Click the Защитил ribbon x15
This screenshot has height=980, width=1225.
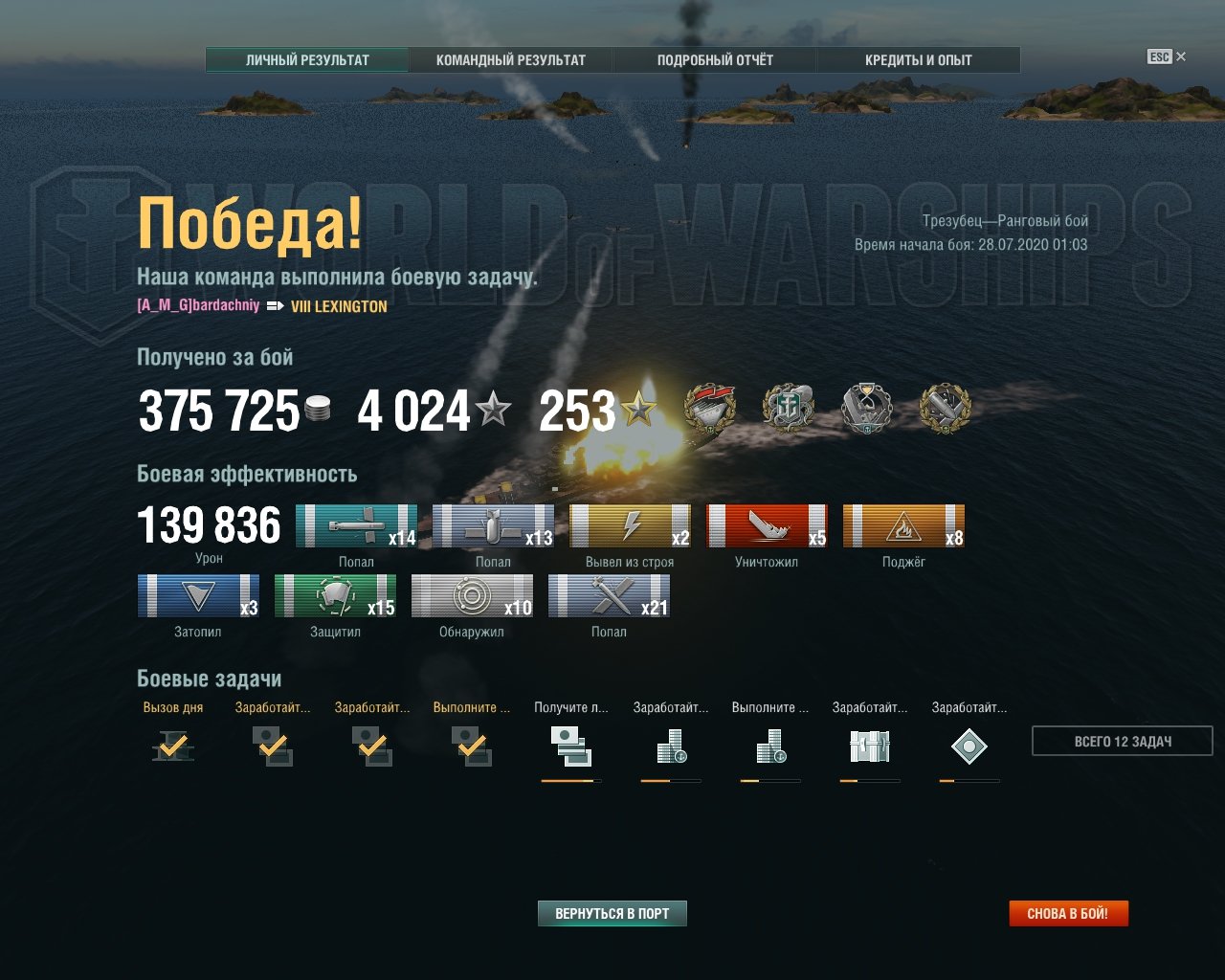coord(335,595)
